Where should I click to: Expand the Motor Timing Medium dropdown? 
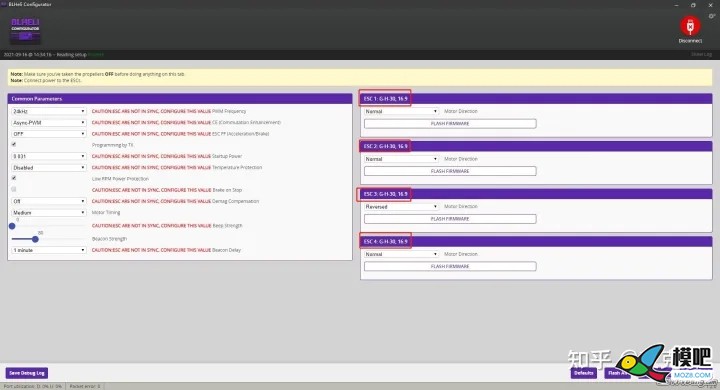tap(49, 213)
